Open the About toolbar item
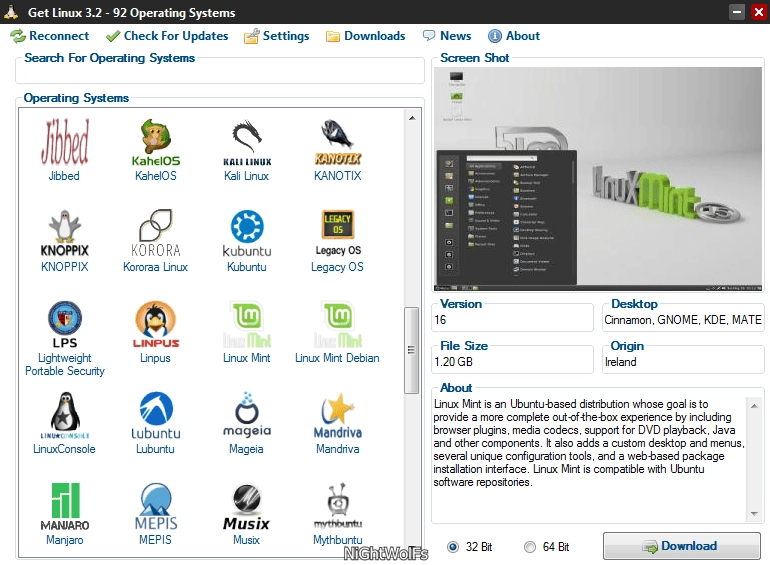 514,36
